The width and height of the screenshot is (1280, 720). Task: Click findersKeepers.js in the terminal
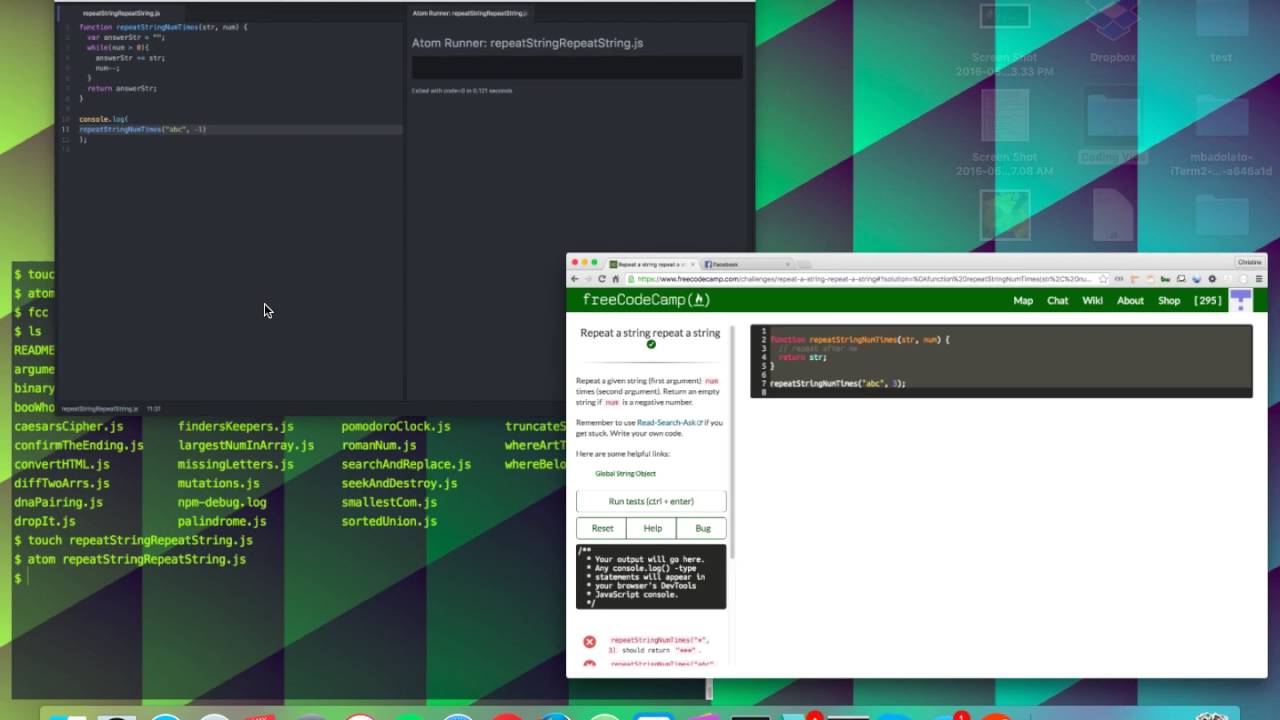236,426
